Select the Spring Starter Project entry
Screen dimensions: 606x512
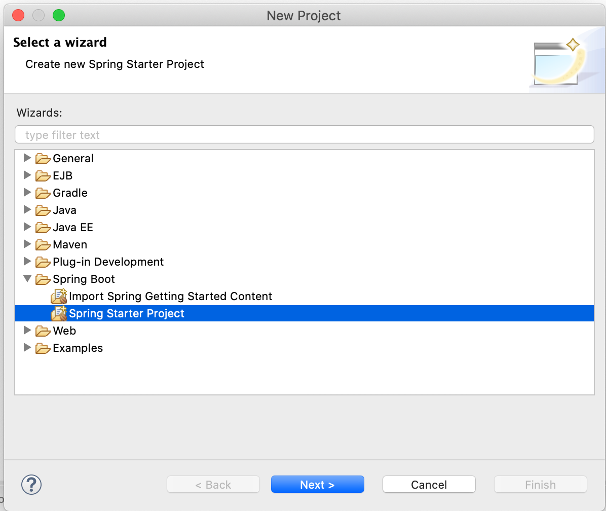tap(127, 313)
